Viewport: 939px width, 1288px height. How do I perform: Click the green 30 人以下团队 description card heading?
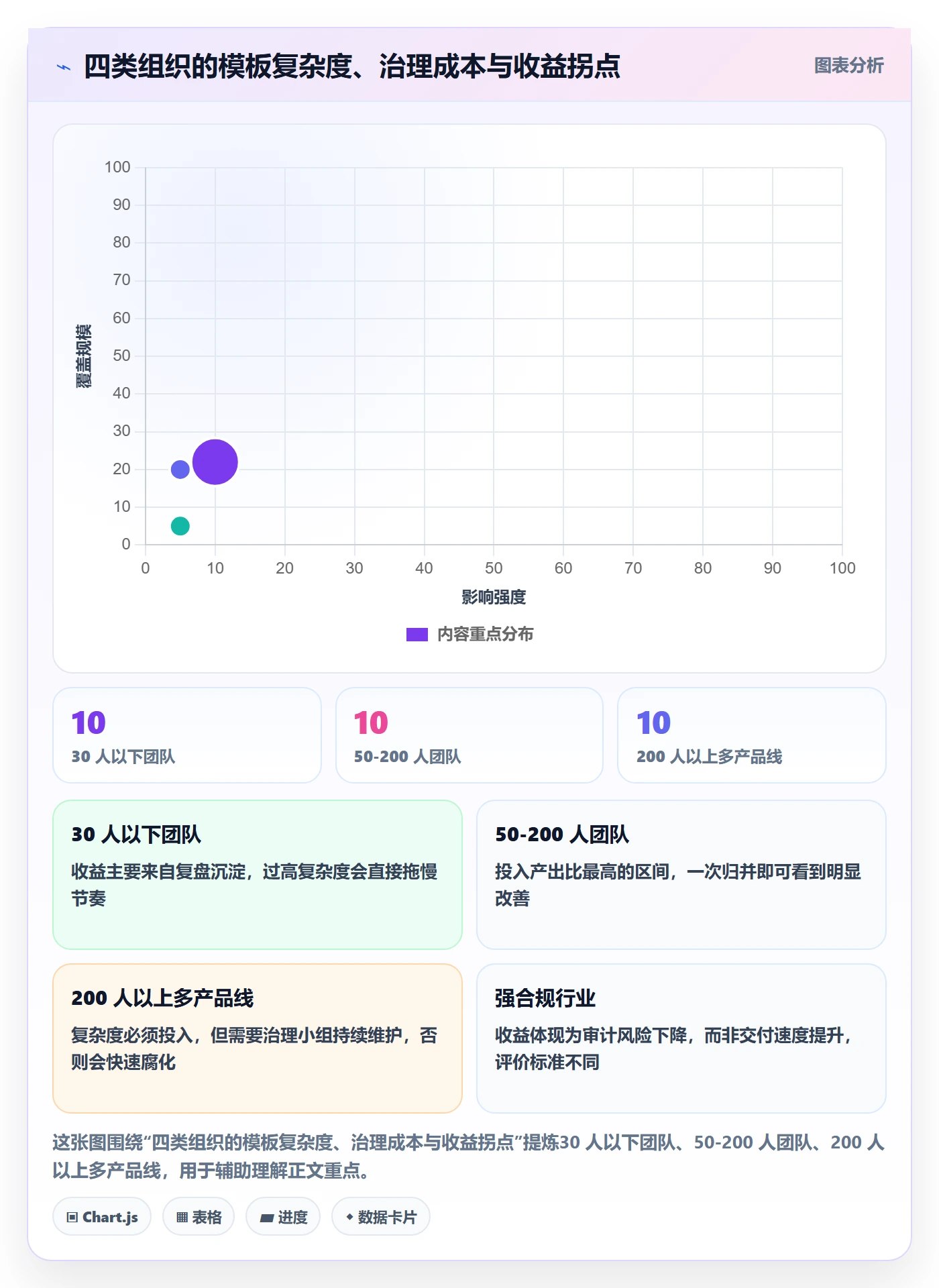136,835
